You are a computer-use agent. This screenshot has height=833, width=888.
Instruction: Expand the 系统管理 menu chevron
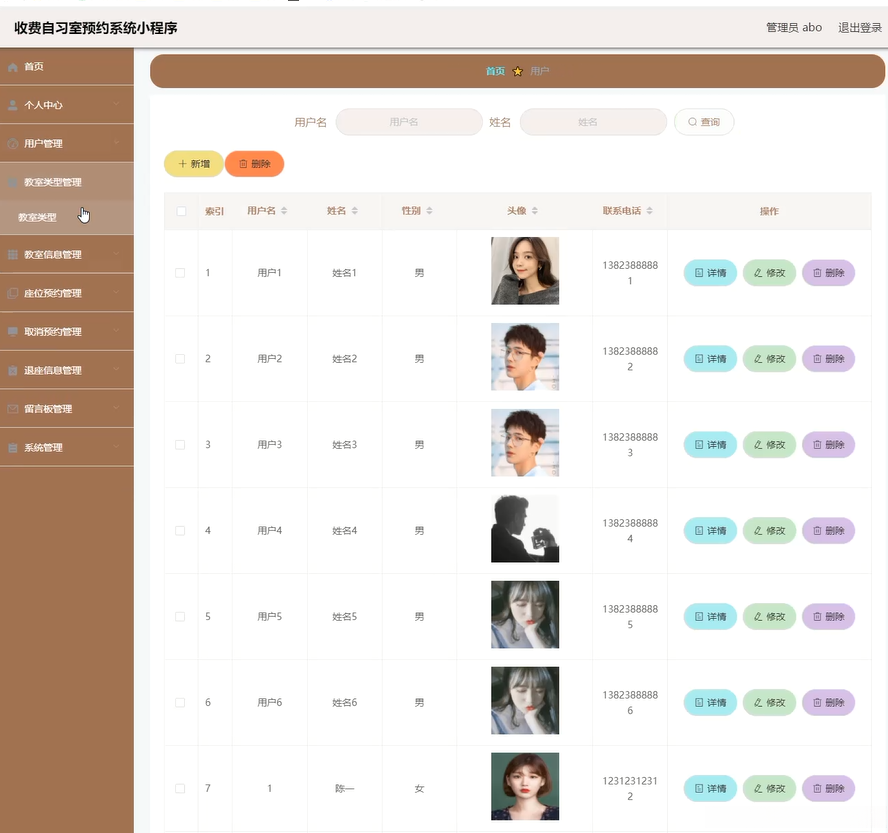point(116,446)
